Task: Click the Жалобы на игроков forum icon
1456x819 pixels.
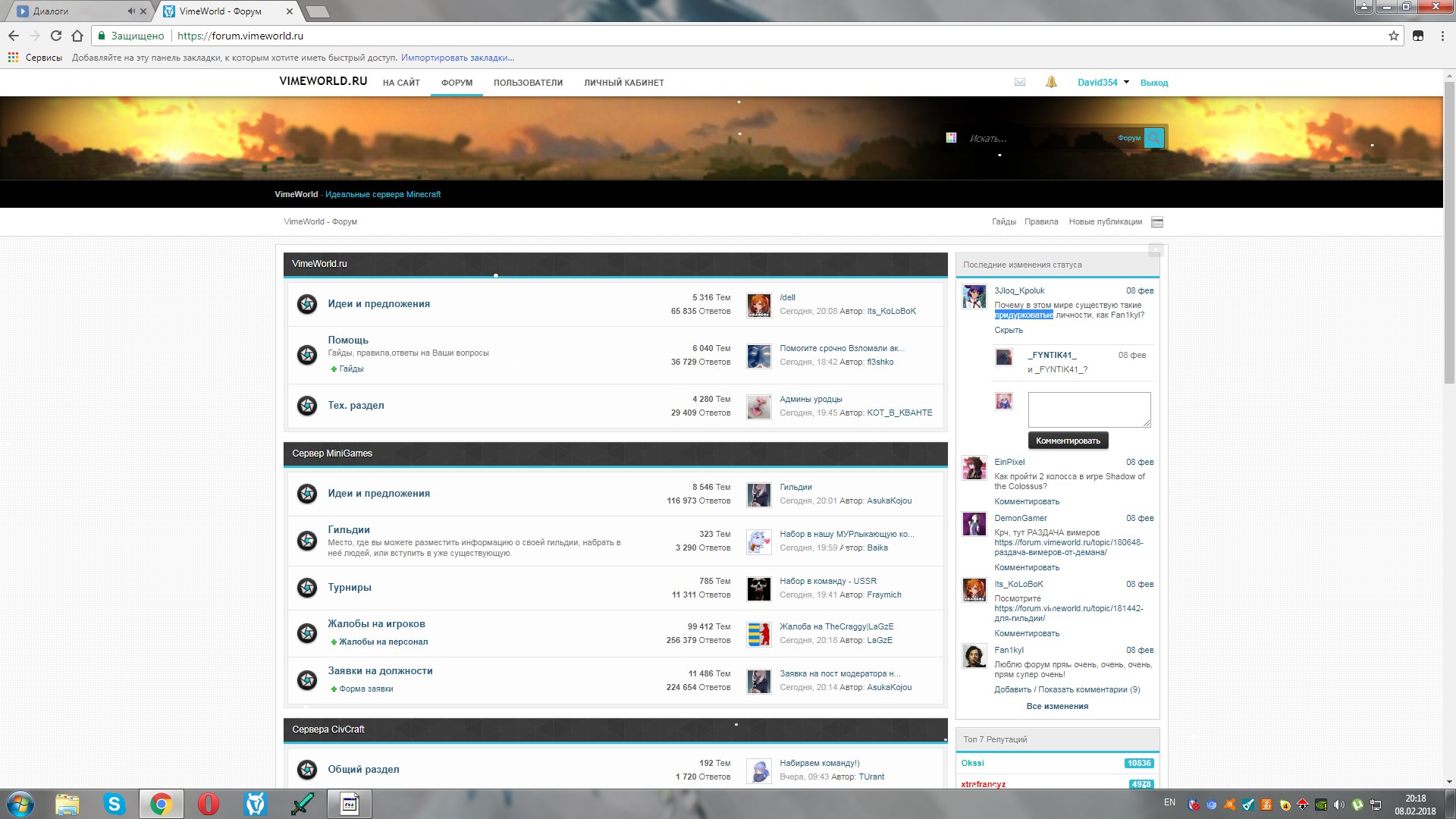Action: coord(307,633)
